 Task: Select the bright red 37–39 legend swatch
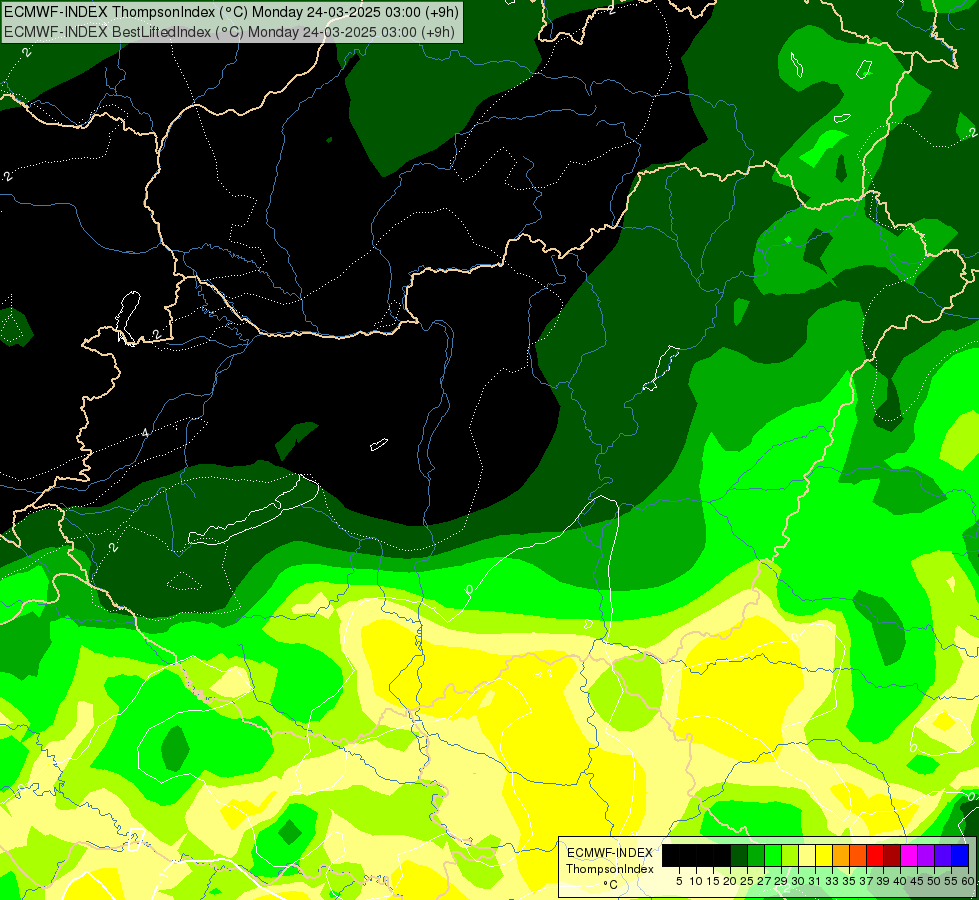(875, 856)
